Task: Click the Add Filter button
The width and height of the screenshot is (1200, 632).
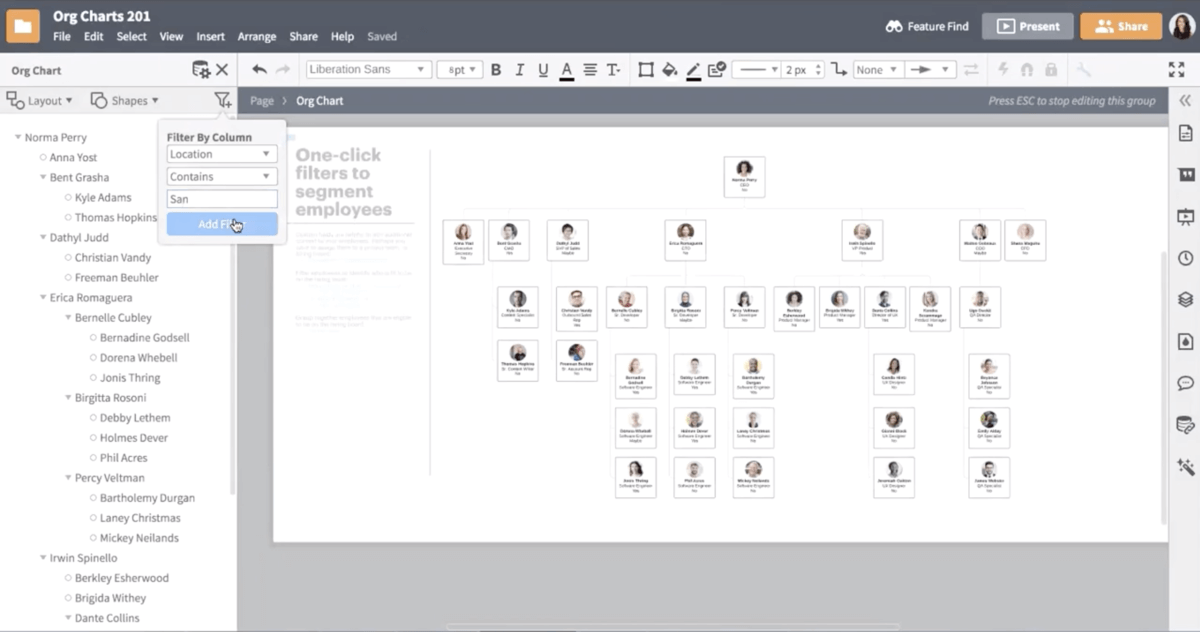Action: pos(222,224)
